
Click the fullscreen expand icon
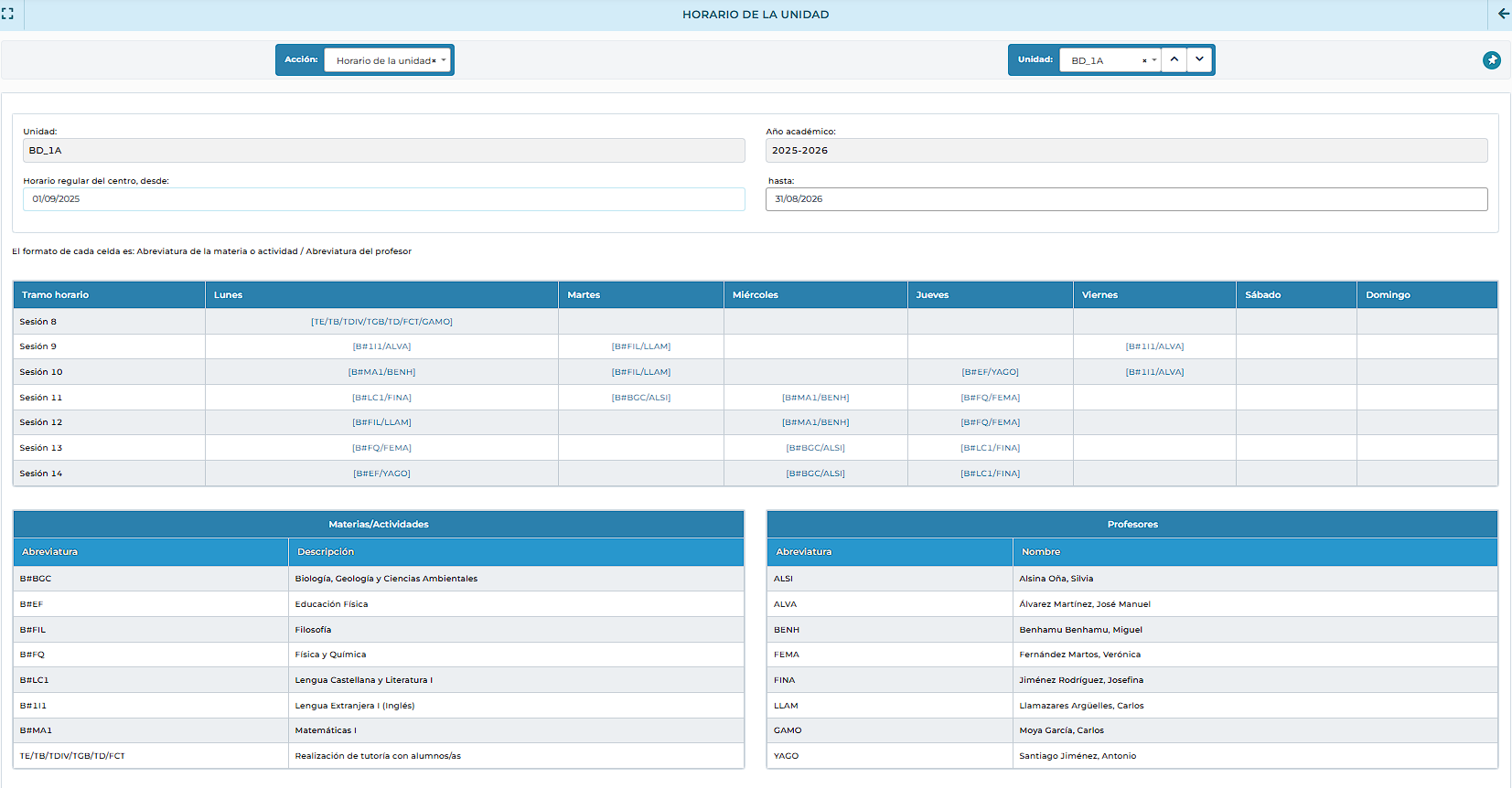pos(7,14)
